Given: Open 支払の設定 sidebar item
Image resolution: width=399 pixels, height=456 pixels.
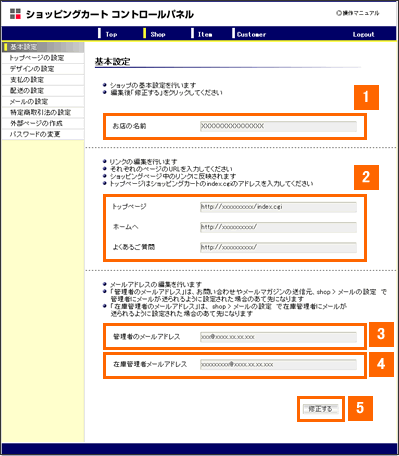Looking at the screenshot, I should (x=43, y=80).
